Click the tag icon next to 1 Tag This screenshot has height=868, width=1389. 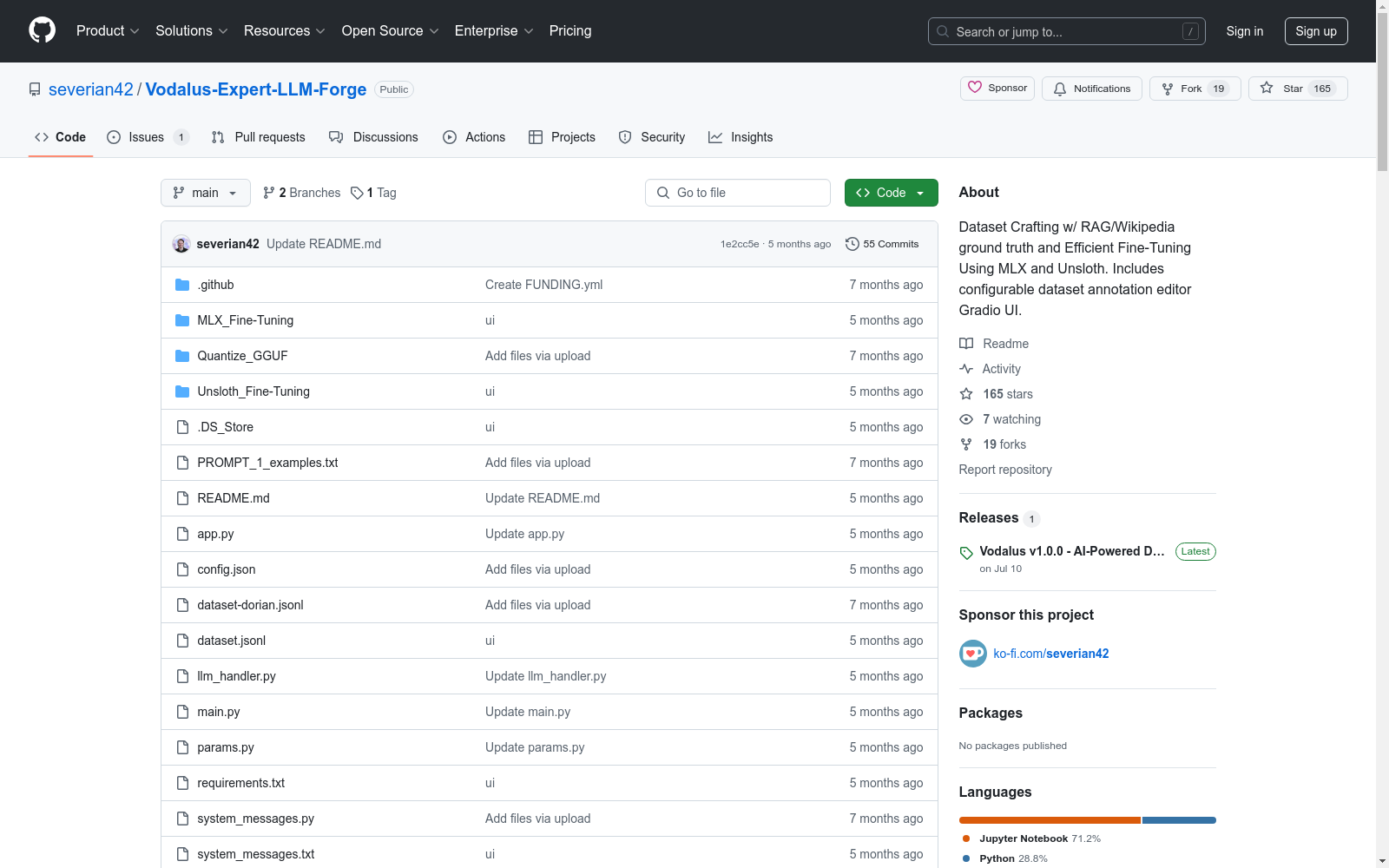click(x=357, y=193)
